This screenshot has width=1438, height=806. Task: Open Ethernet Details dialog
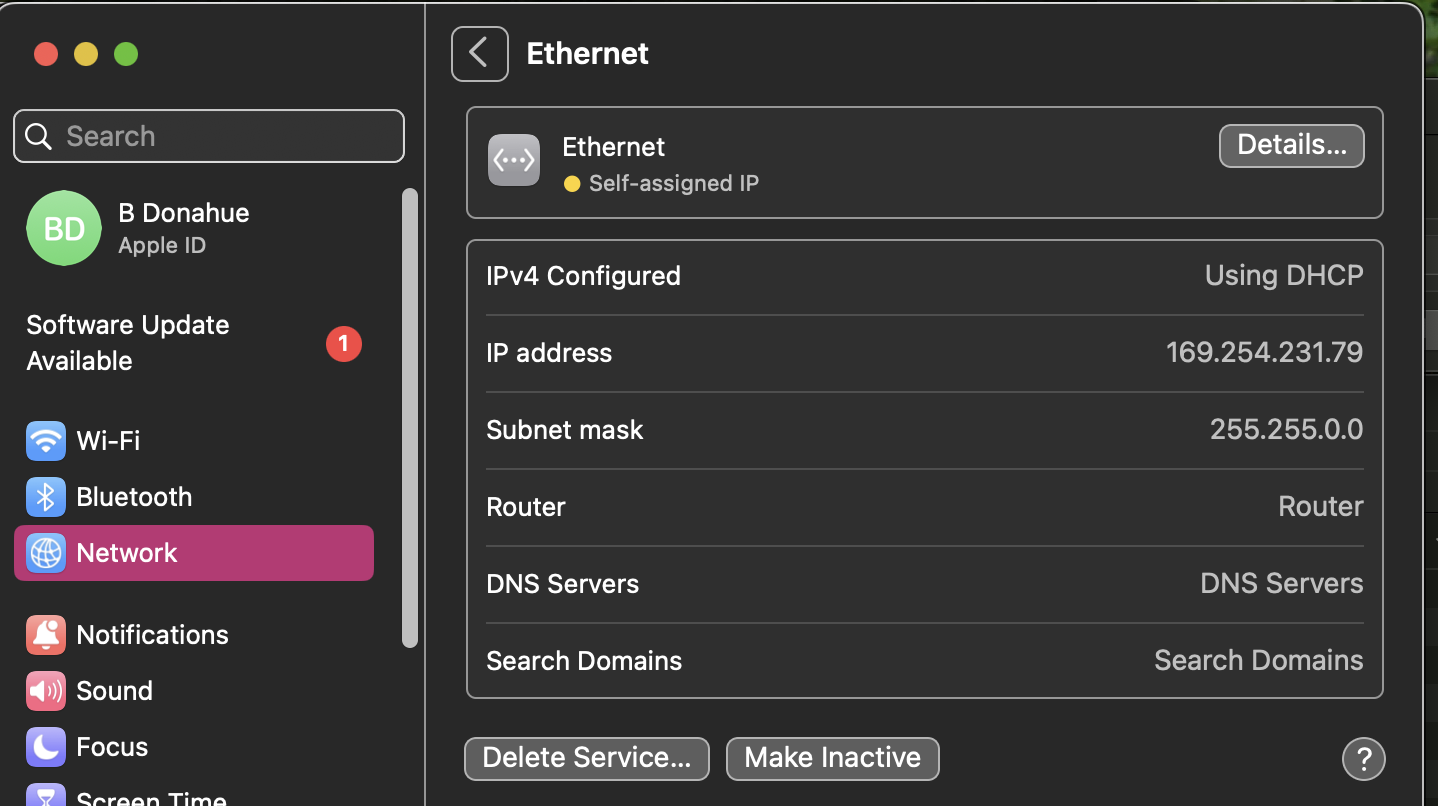[1291, 145]
